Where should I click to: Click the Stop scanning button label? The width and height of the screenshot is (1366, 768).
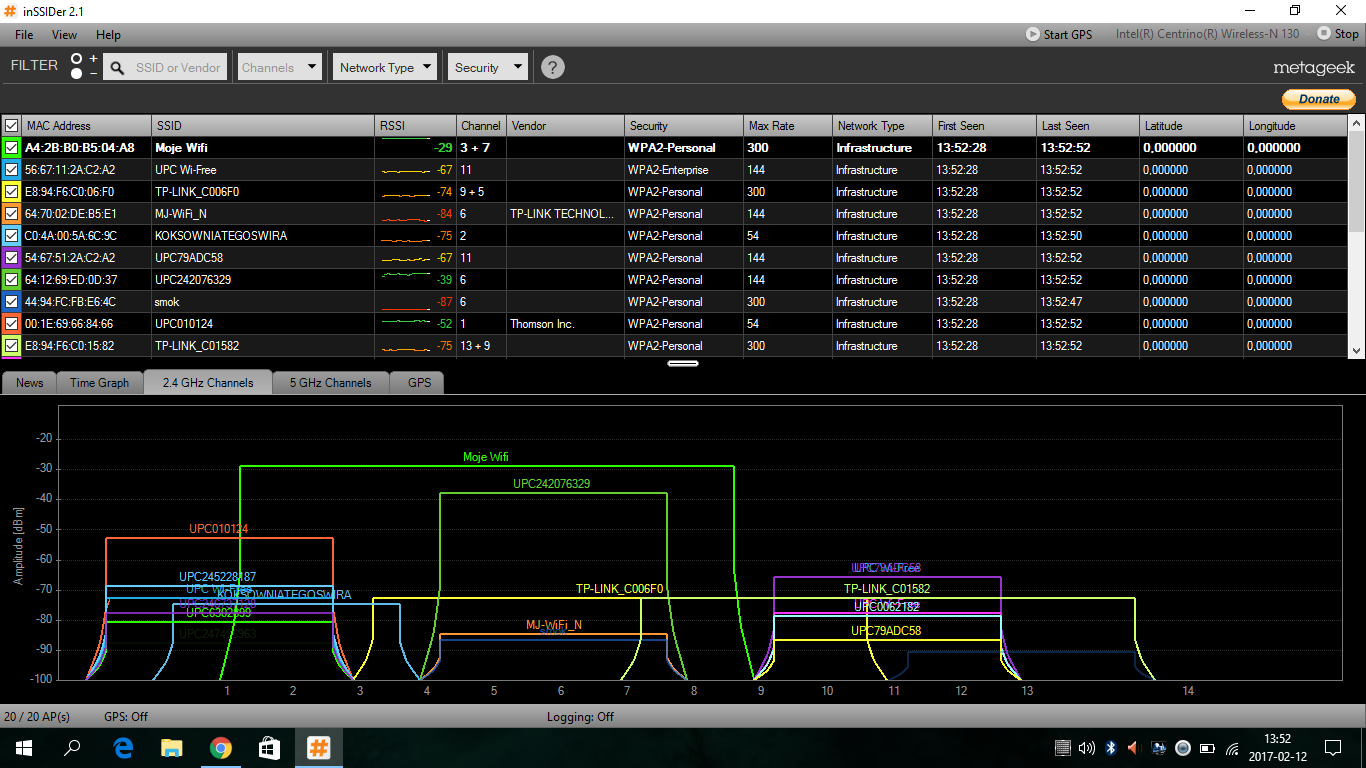pos(1347,34)
